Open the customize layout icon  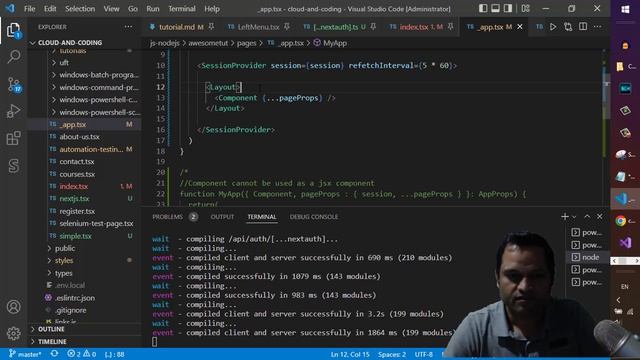tap(525, 9)
